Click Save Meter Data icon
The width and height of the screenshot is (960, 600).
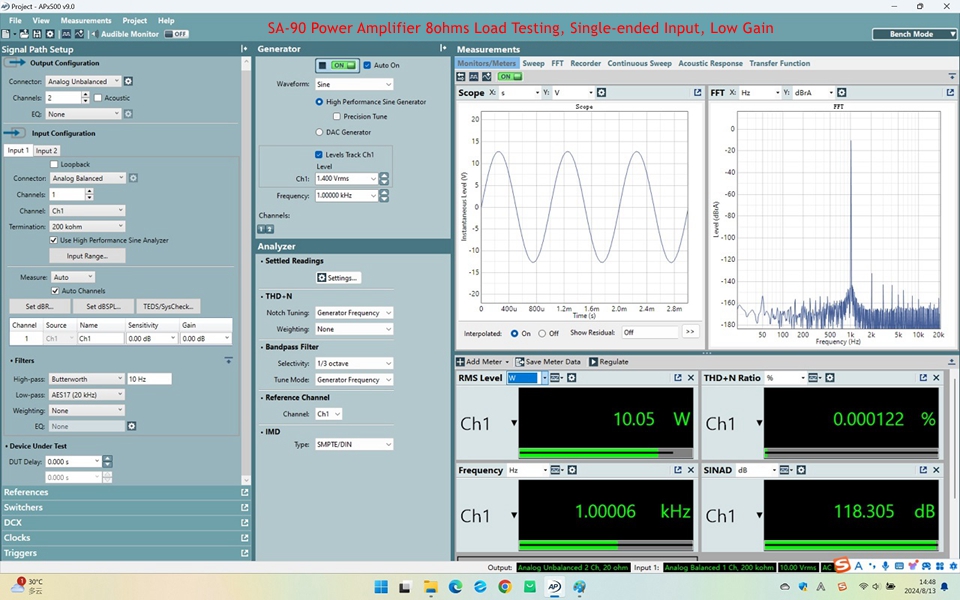tap(518, 362)
